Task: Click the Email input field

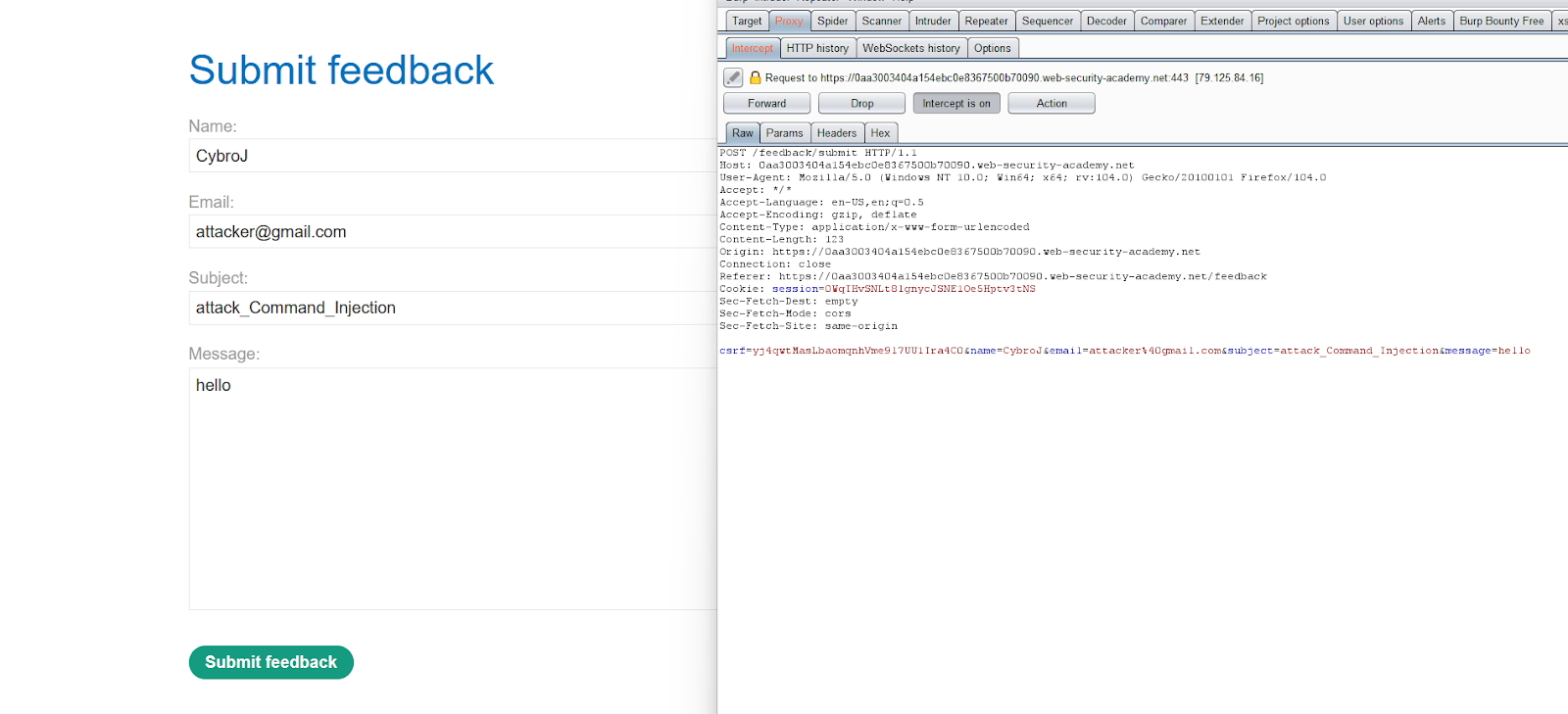Action: click(451, 232)
